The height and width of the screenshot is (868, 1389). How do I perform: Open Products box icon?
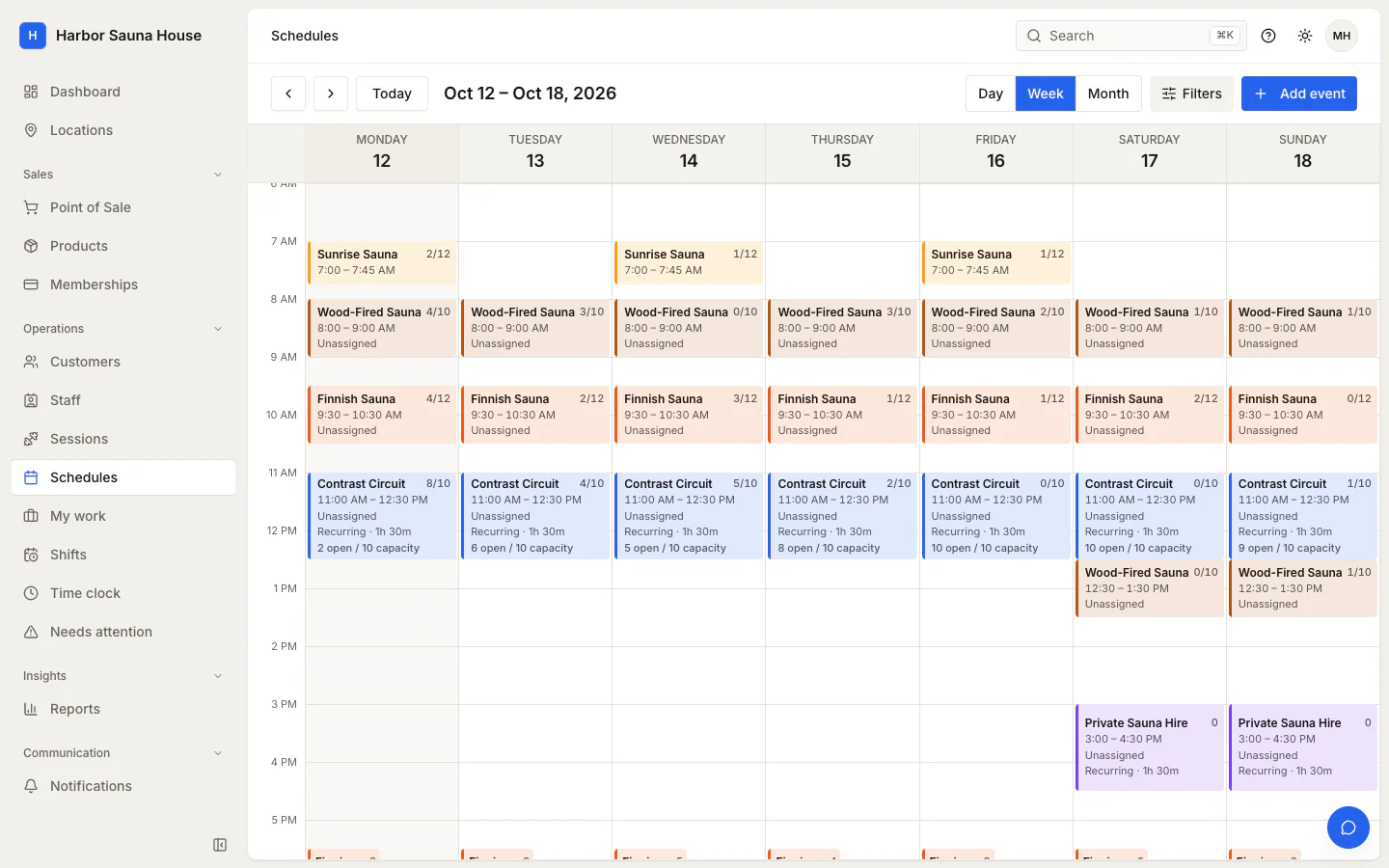click(31, 246)
